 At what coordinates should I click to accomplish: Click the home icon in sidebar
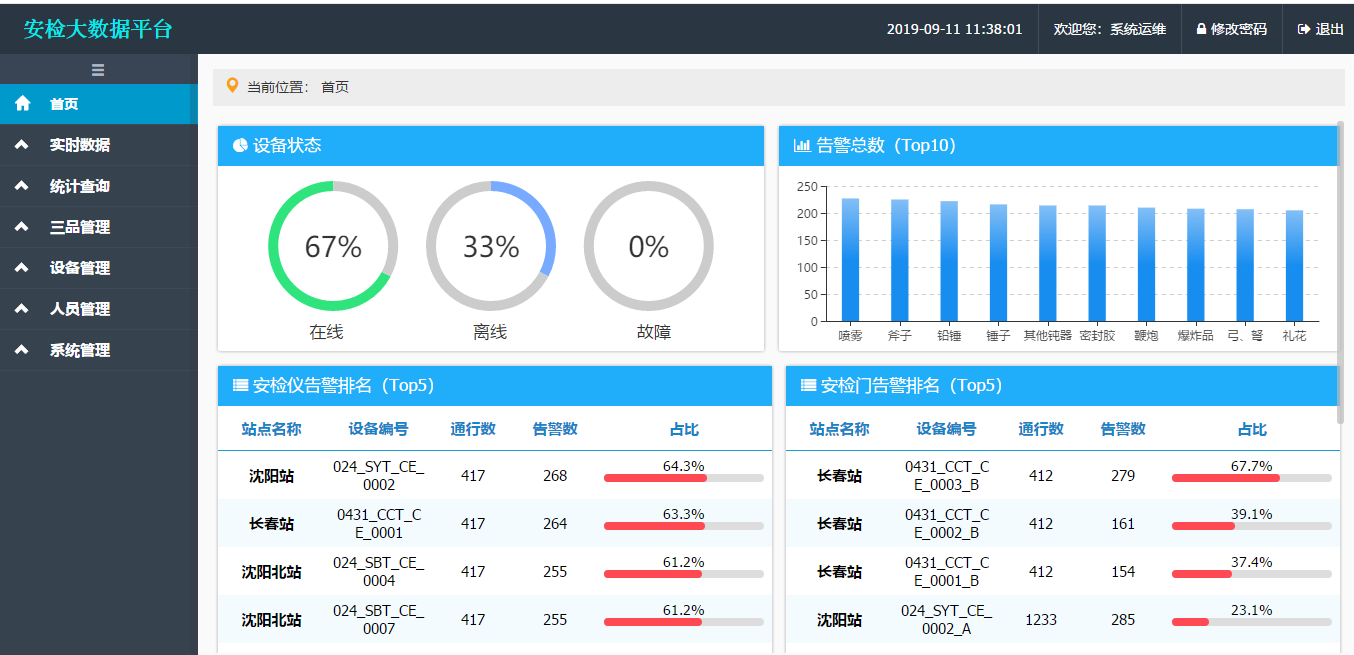pyautogui.click(x=22, y=104)
